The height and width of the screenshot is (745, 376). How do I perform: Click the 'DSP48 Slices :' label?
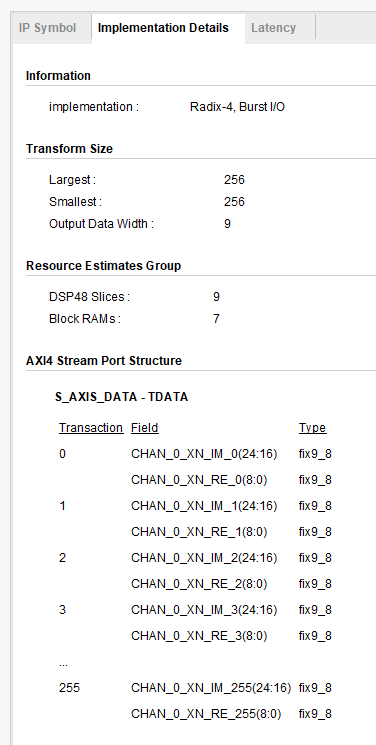click(89, 297)
